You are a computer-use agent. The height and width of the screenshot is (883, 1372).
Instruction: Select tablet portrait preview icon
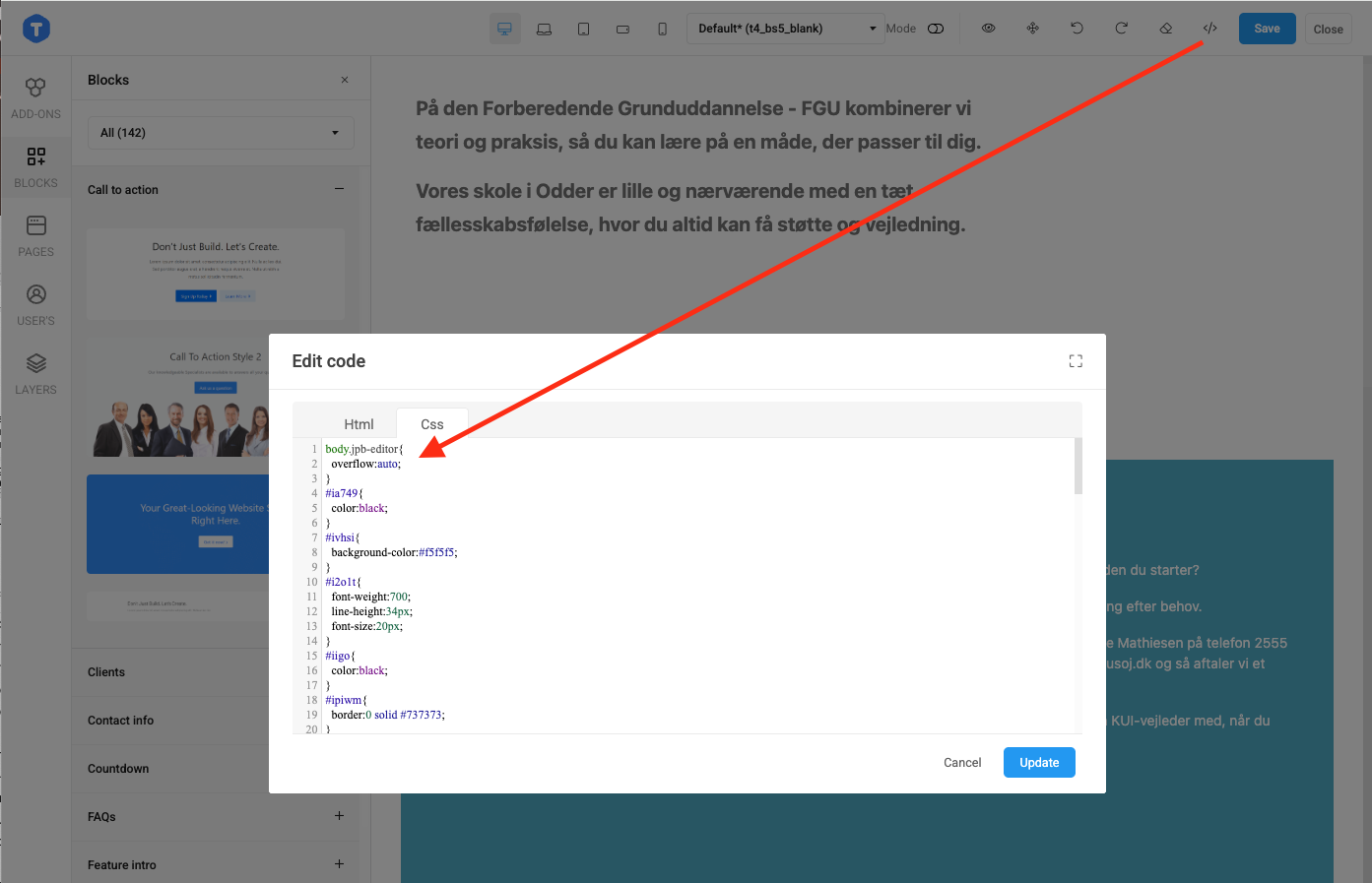[583, 29]
